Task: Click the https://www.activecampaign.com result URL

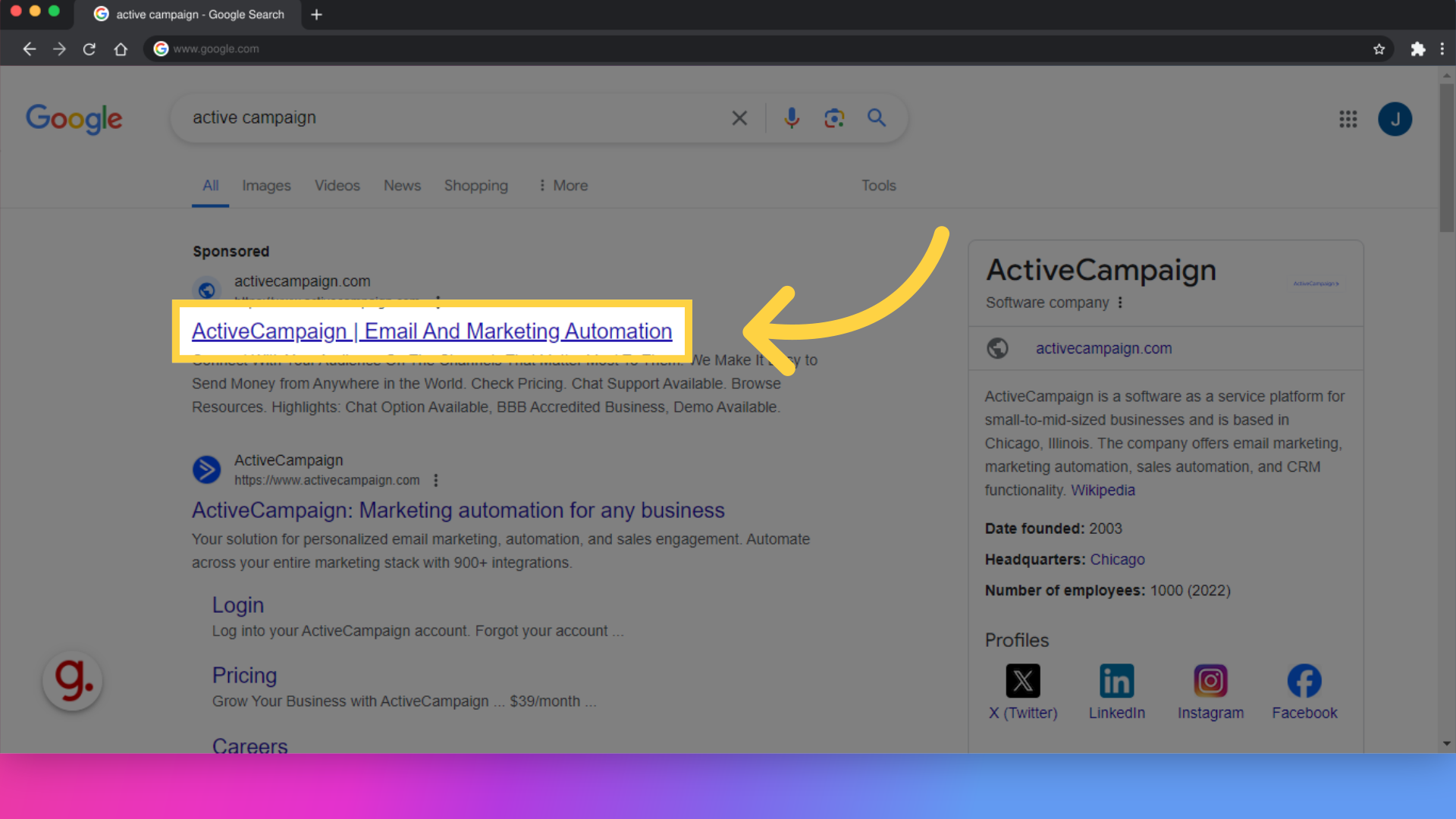Action: pos(327,480)
